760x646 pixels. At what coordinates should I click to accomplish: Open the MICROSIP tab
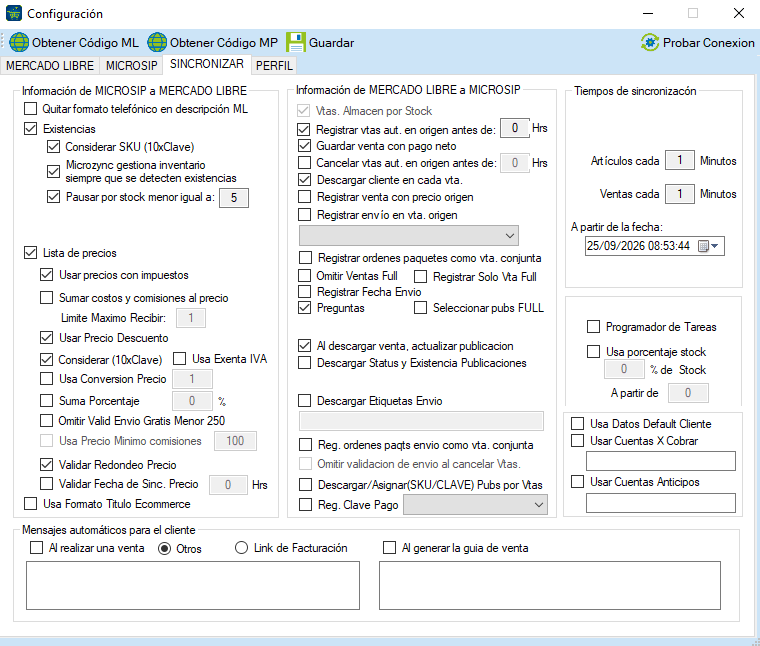tap(131, 65)
